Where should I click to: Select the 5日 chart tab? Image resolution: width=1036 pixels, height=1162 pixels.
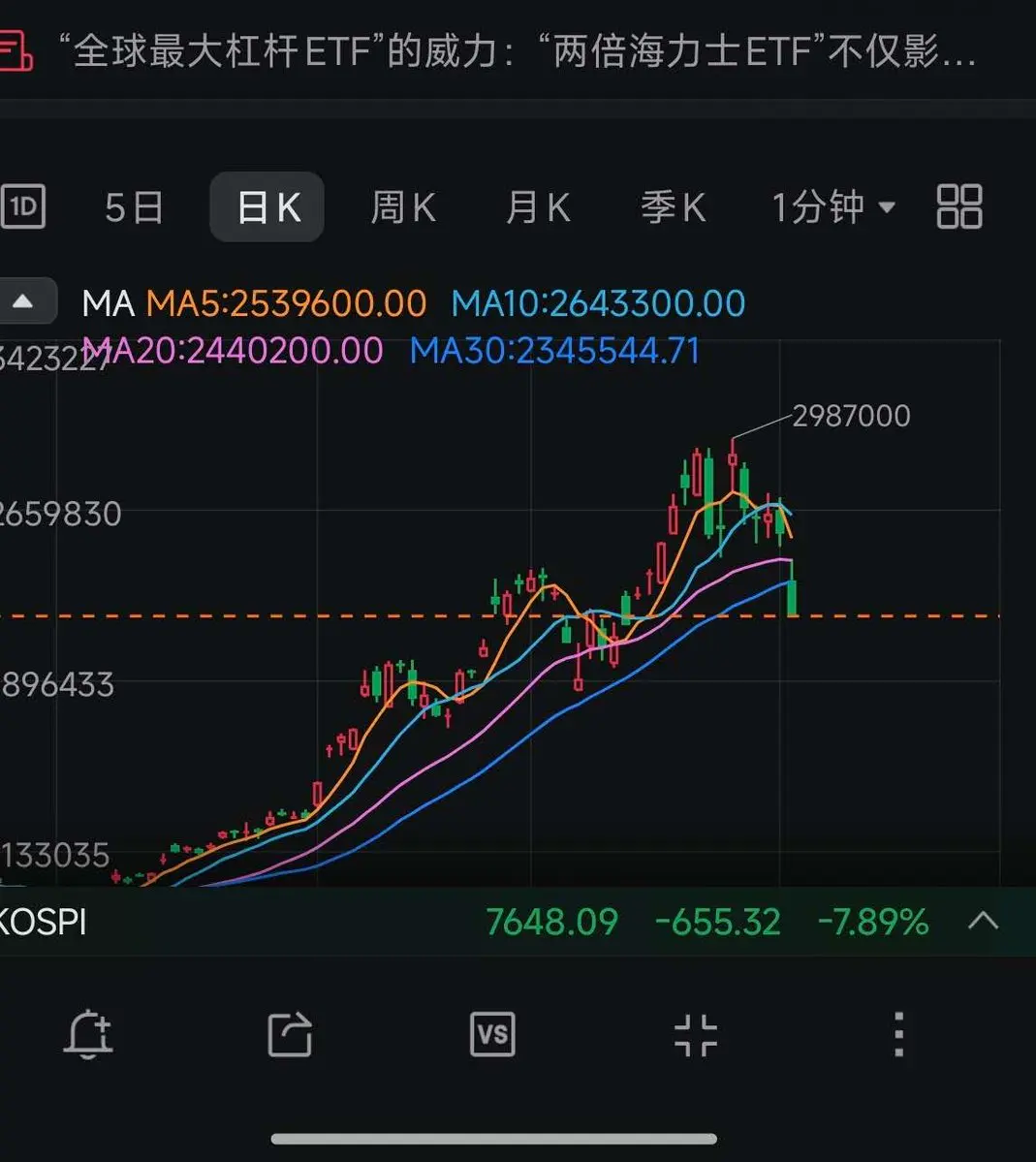134,206
